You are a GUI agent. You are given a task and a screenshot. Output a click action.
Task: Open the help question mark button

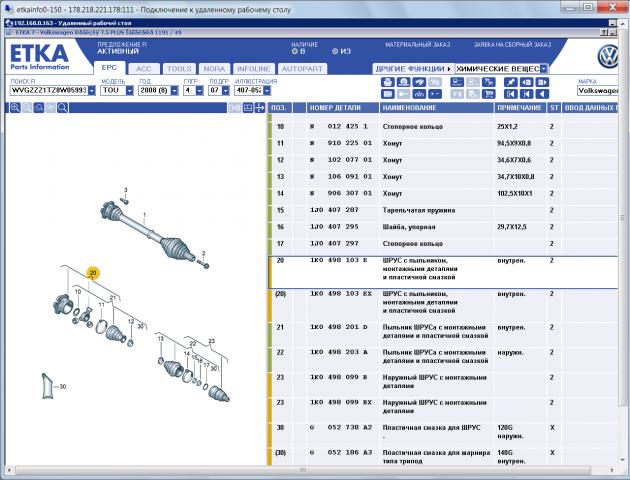[x=604, y=33]
